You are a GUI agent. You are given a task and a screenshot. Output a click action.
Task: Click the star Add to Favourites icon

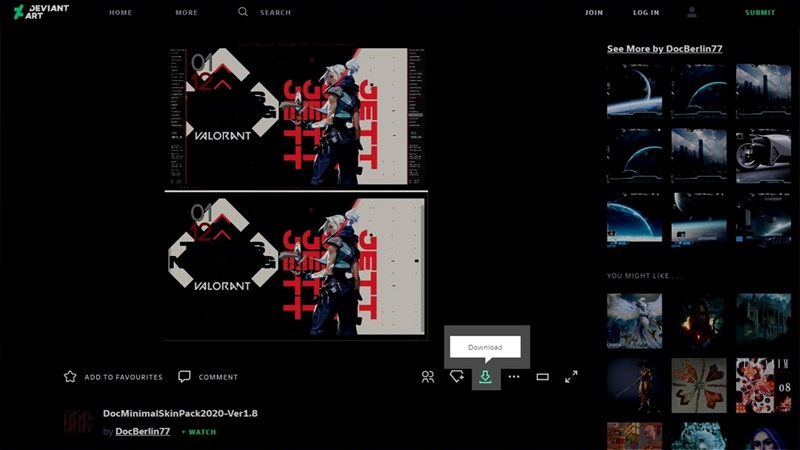70,377
